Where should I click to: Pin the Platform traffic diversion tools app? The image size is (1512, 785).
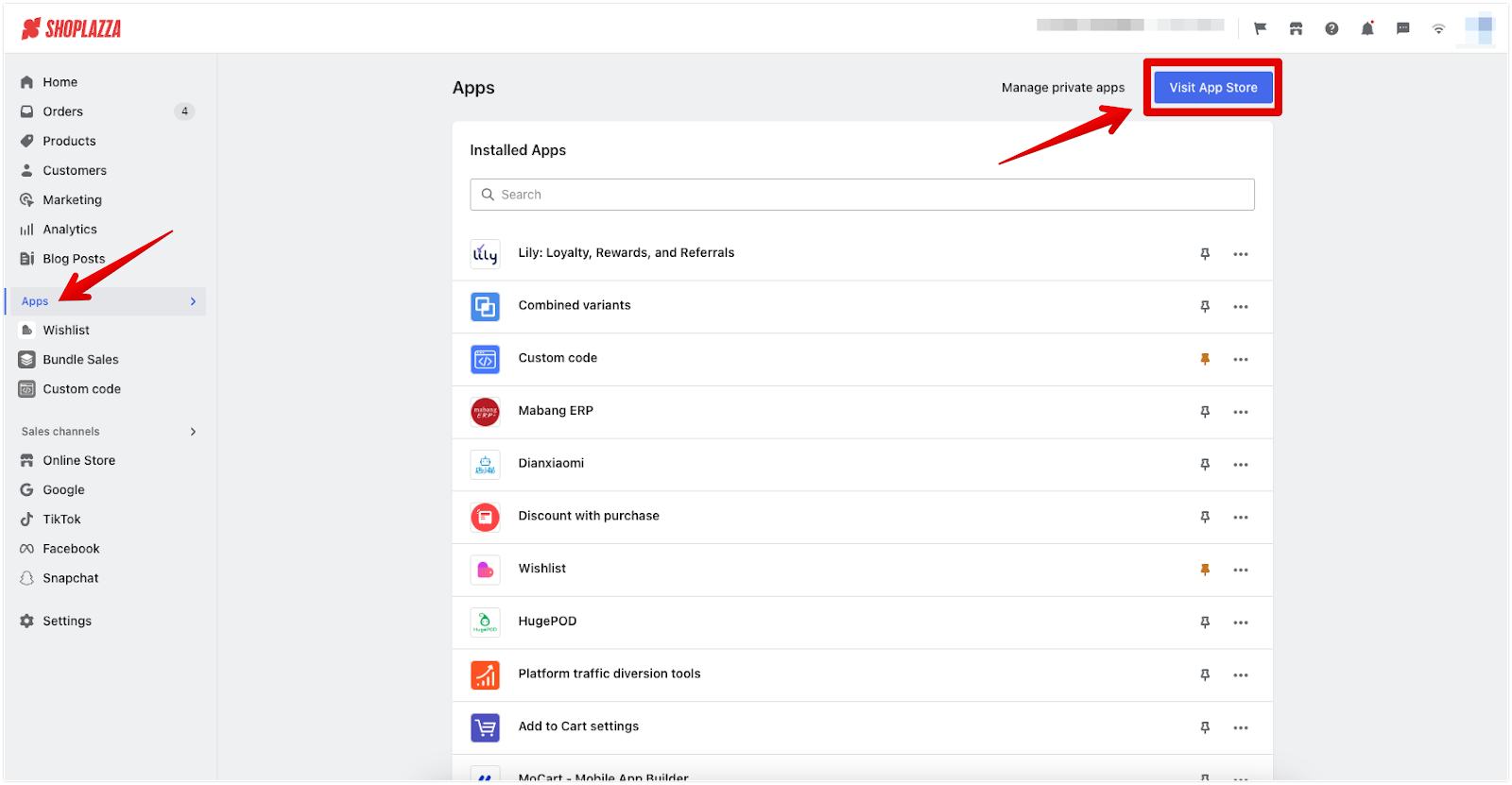click(x=1205, y=674)
